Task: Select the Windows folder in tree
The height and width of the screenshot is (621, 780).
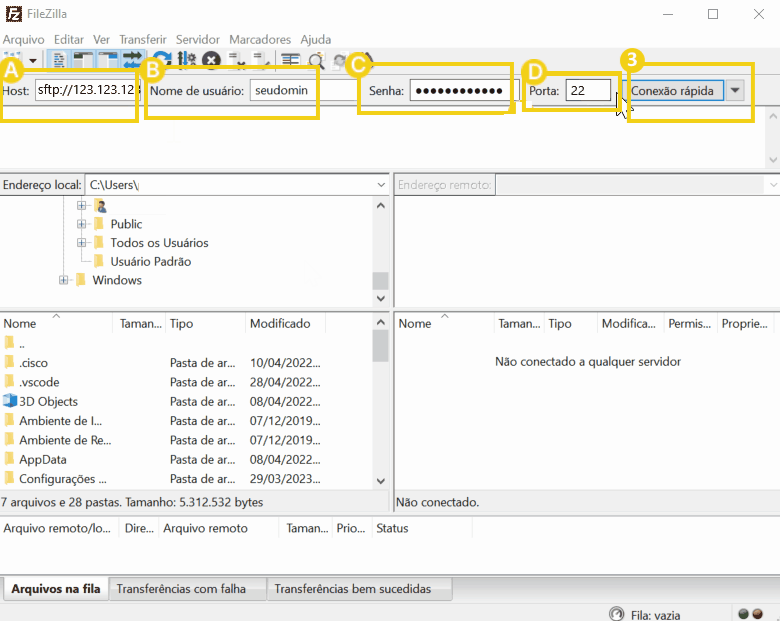Action: coord(117,280)
